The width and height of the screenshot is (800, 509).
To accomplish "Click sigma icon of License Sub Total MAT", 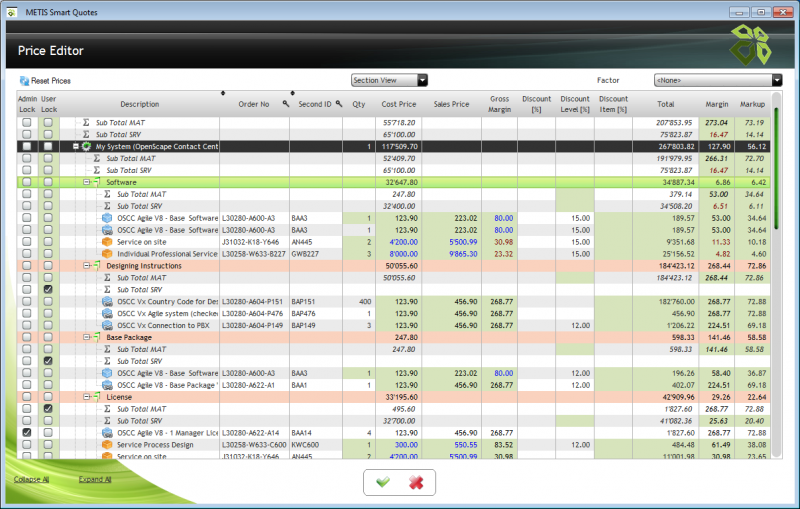I will [x=107, y=409].
